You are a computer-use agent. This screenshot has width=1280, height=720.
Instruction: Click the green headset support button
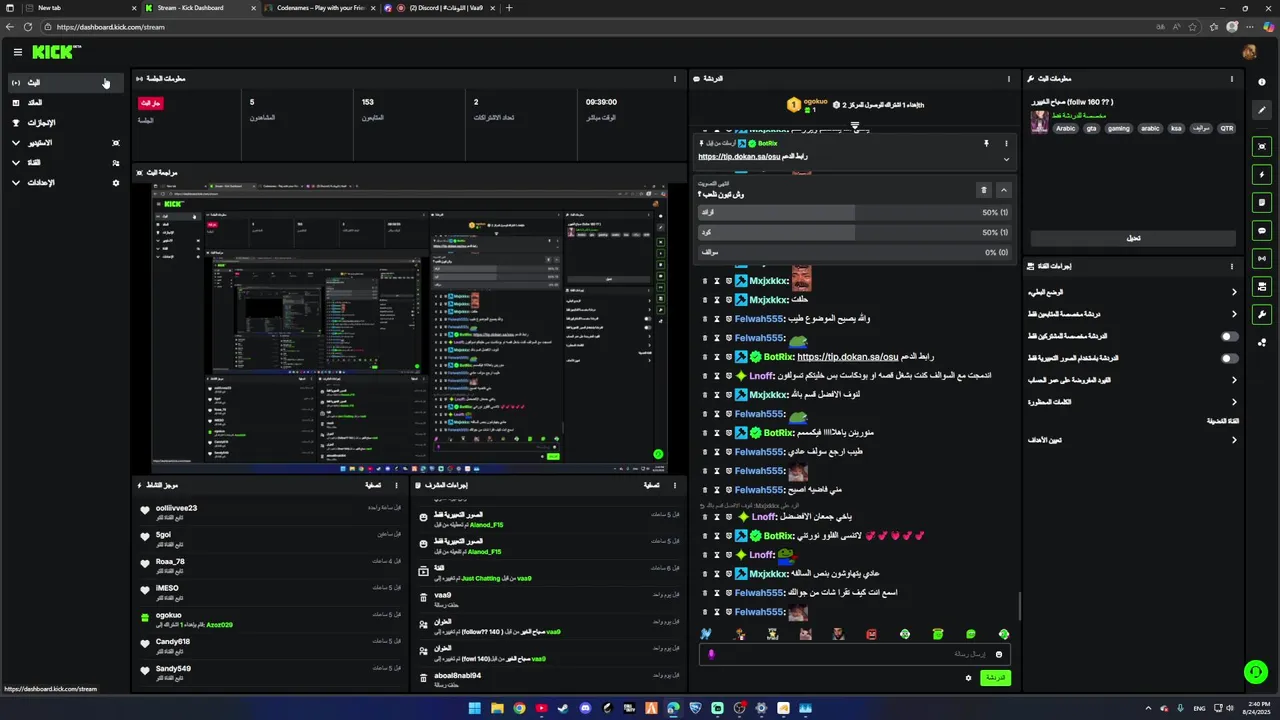click(1255, 671)
